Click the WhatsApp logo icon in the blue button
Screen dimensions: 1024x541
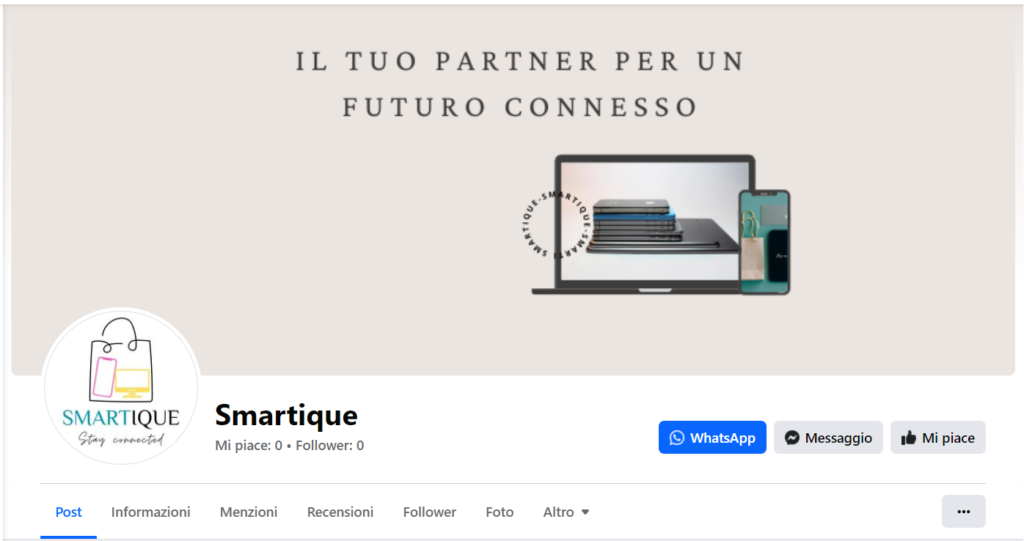[x=677, y=438]
